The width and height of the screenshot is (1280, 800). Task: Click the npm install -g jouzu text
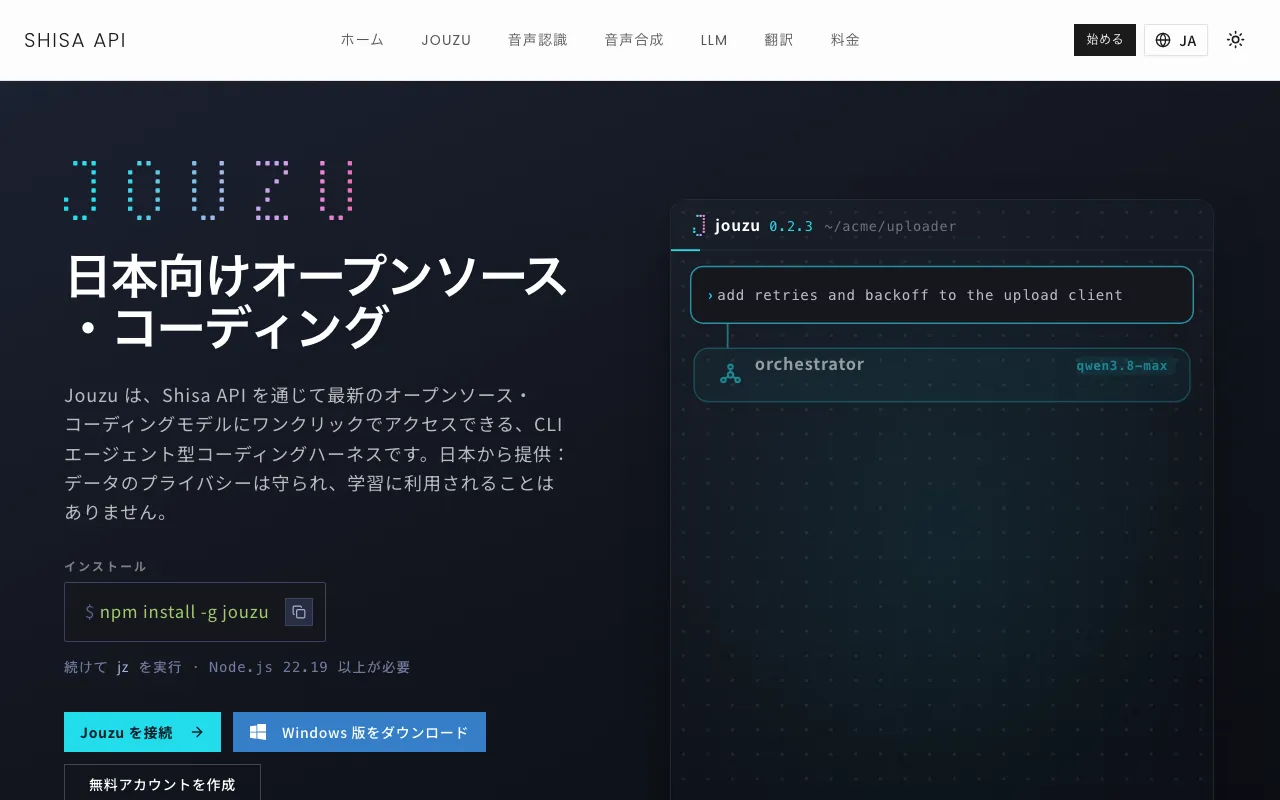[184, 612]
